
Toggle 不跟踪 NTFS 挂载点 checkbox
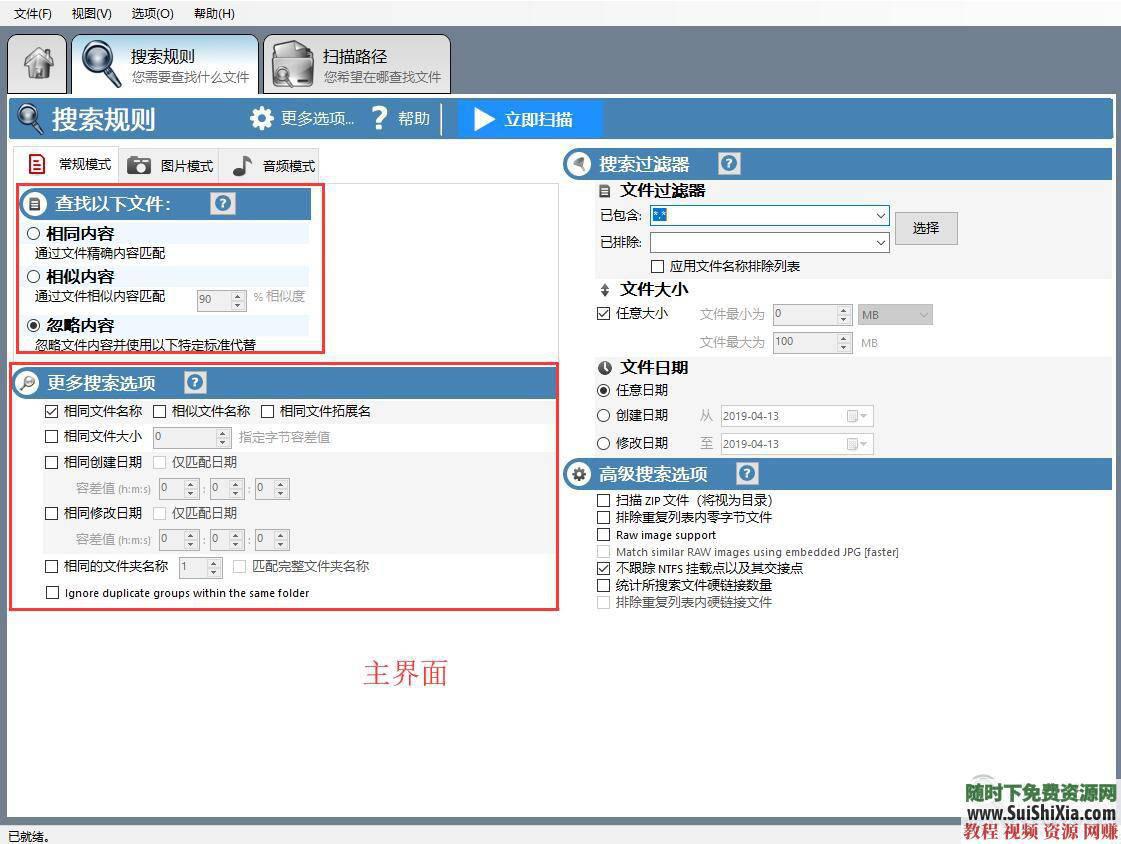point(603,569)
